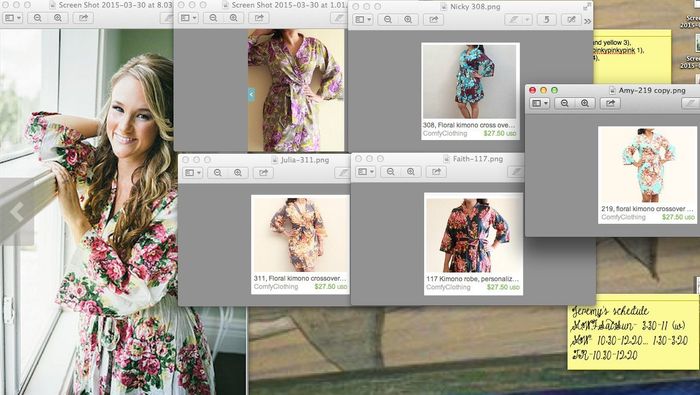Click the $27.50 price on the 308 listing
The height and width of the screenshot is (395, 700).
click(x=500, y=133)
